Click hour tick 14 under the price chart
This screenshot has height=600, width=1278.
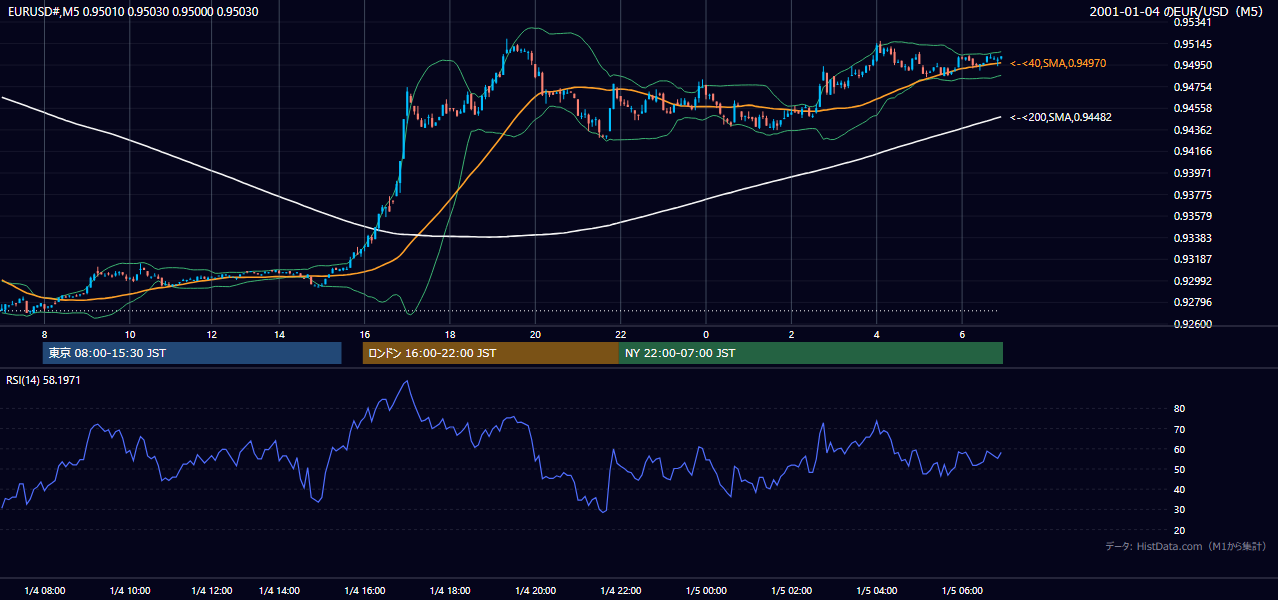coord(279,334)
